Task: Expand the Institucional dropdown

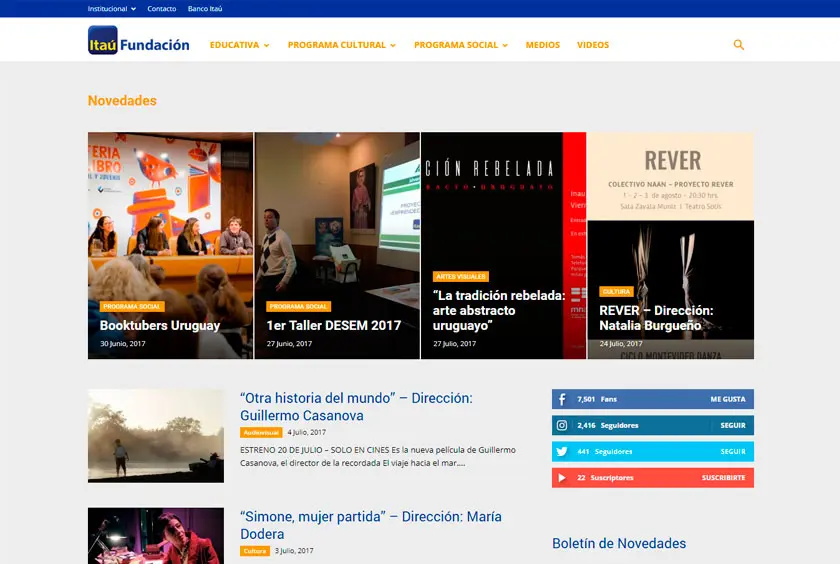Action: click(111, 9)
